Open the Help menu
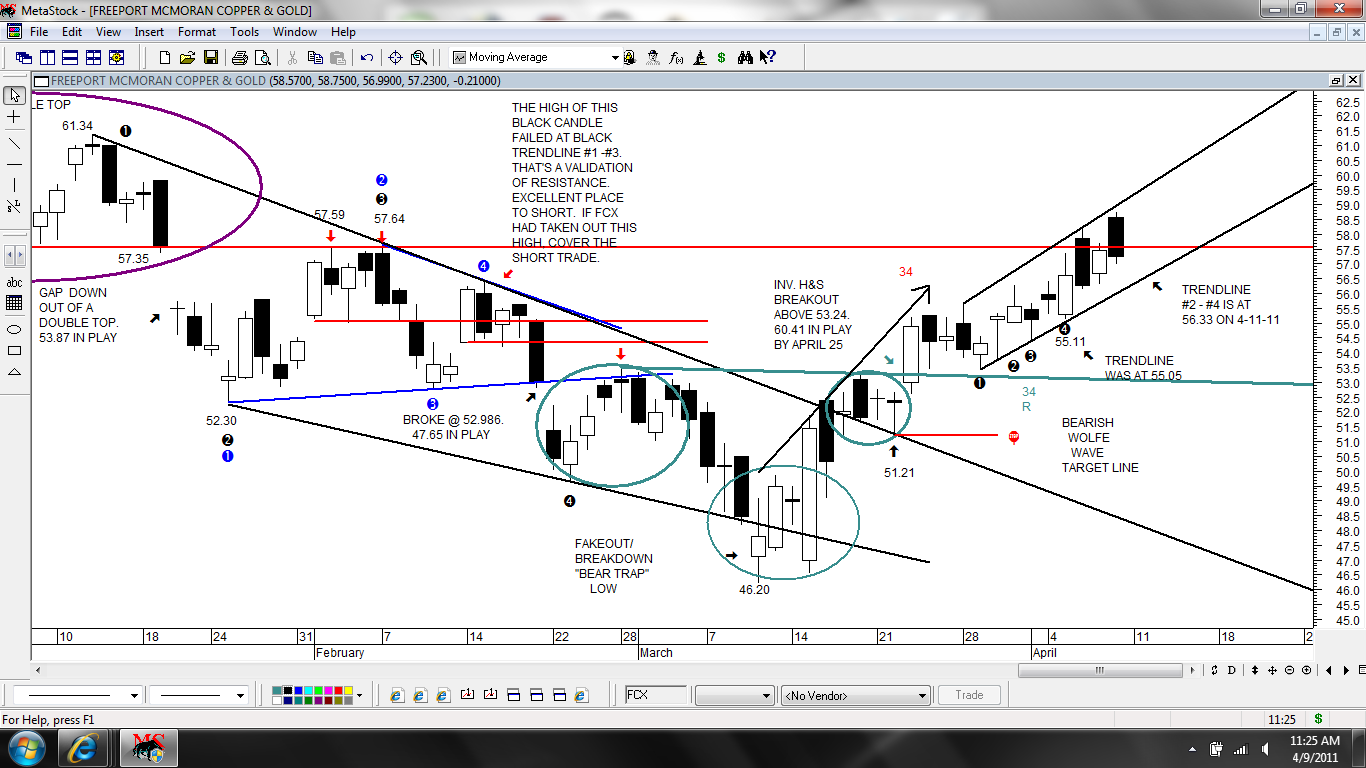This screenshot has height=768, width=1366. click(343, 32)
